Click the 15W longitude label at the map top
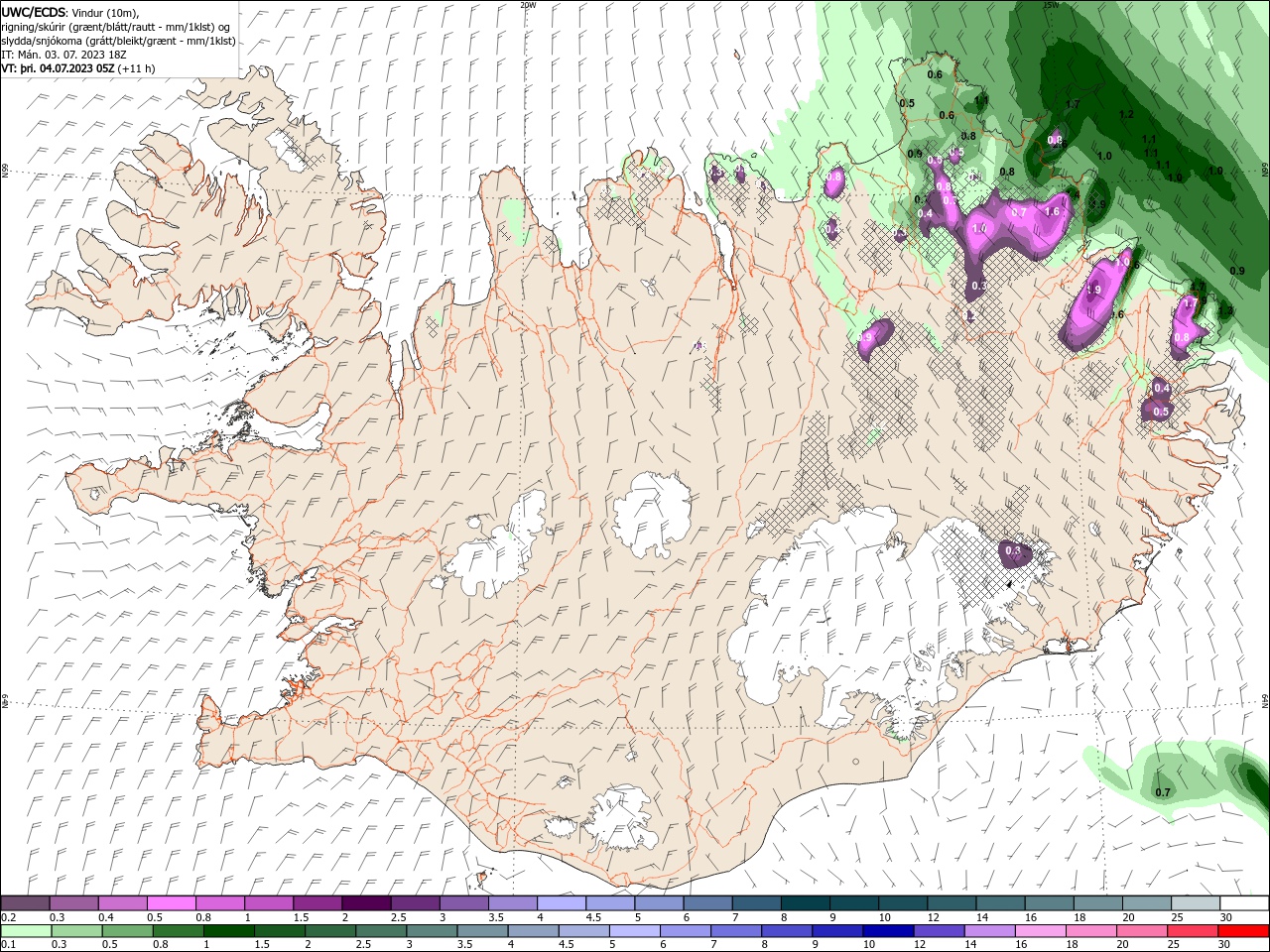This screenshot has height=952, width=1270. click(1053, 5)
